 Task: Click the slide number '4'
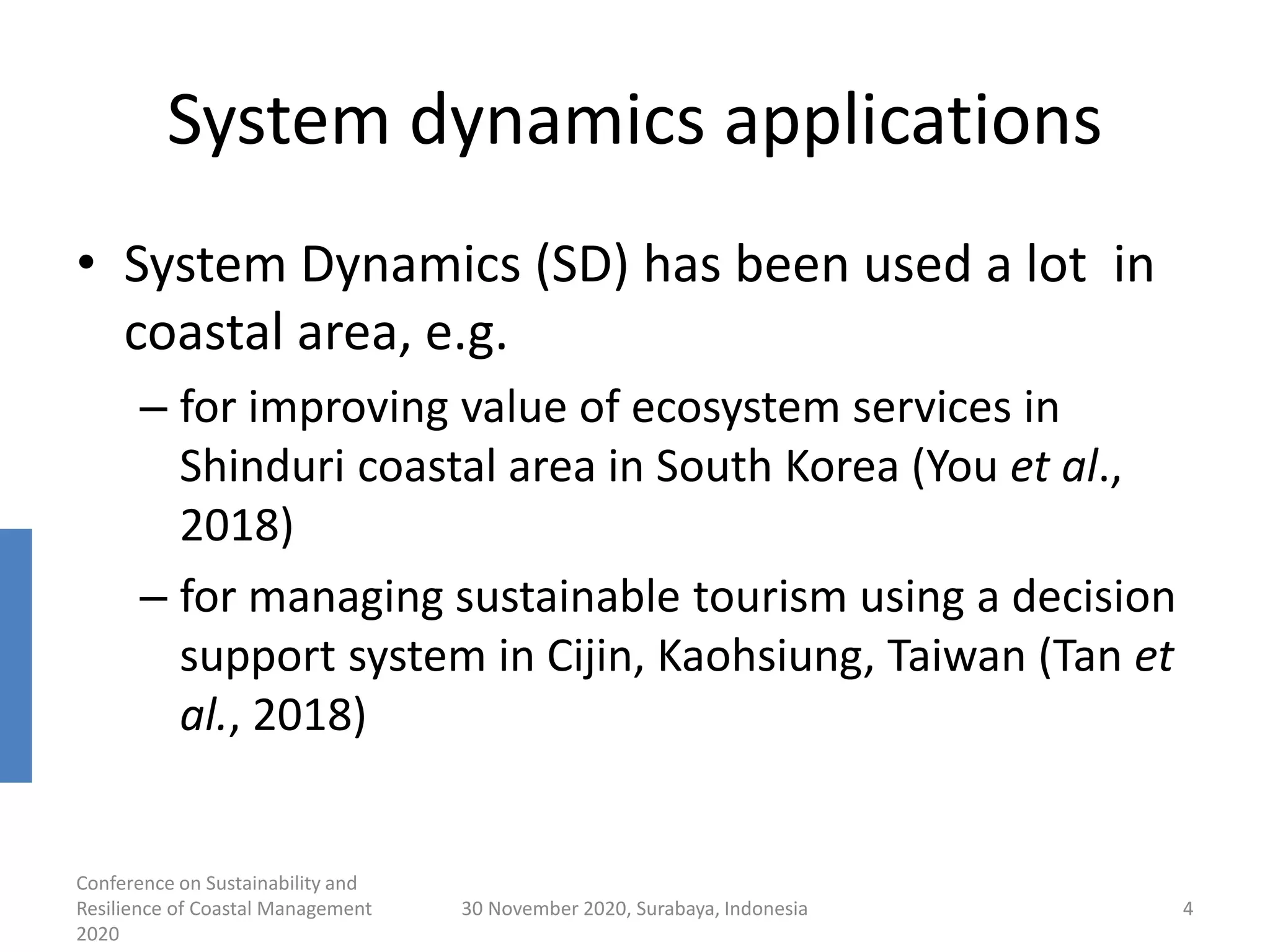coord(1188,909)
